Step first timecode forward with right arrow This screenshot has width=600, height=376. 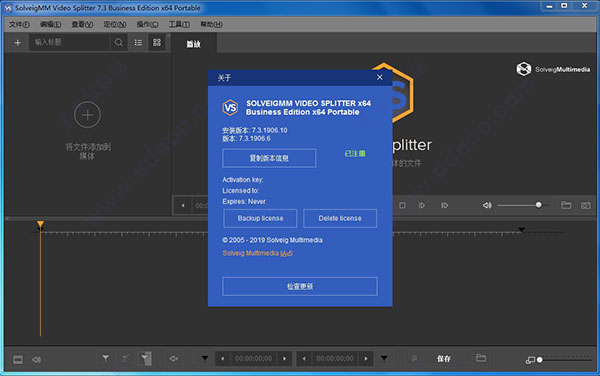(x=284, y=358)
